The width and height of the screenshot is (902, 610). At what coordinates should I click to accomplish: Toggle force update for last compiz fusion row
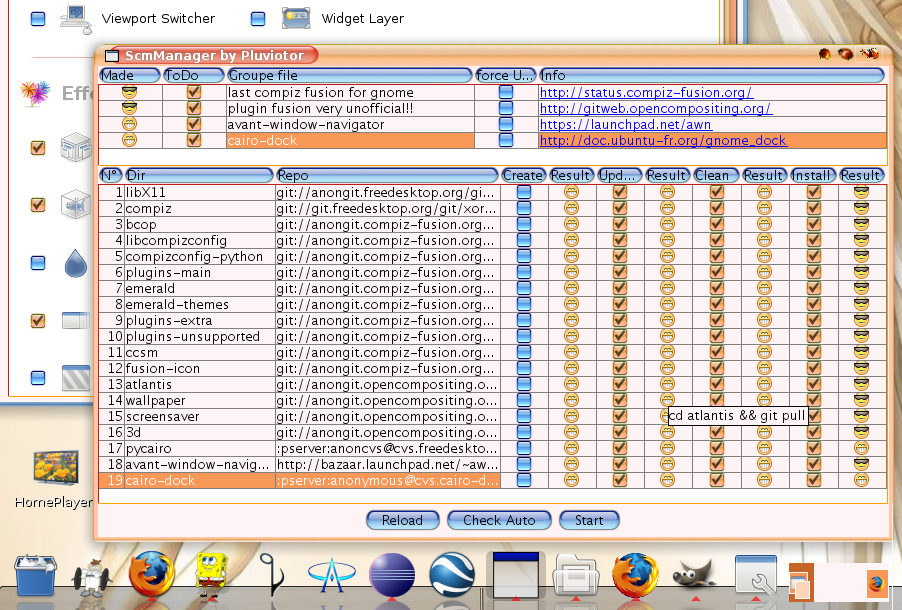coord(506,92)
